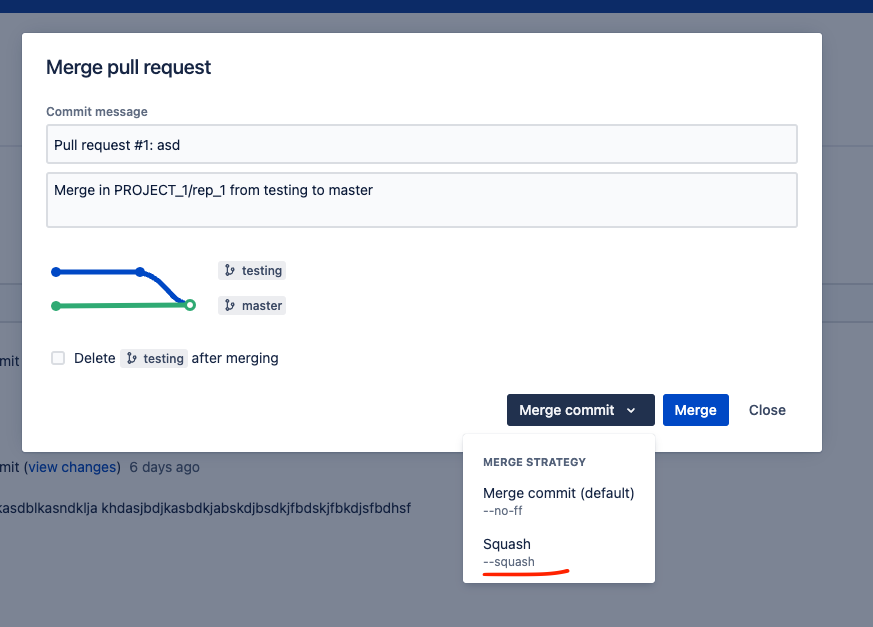Viewport: 873px width, 627px height.
Task: Click the branch icon in the master lozenge
Action: (230, 305)
